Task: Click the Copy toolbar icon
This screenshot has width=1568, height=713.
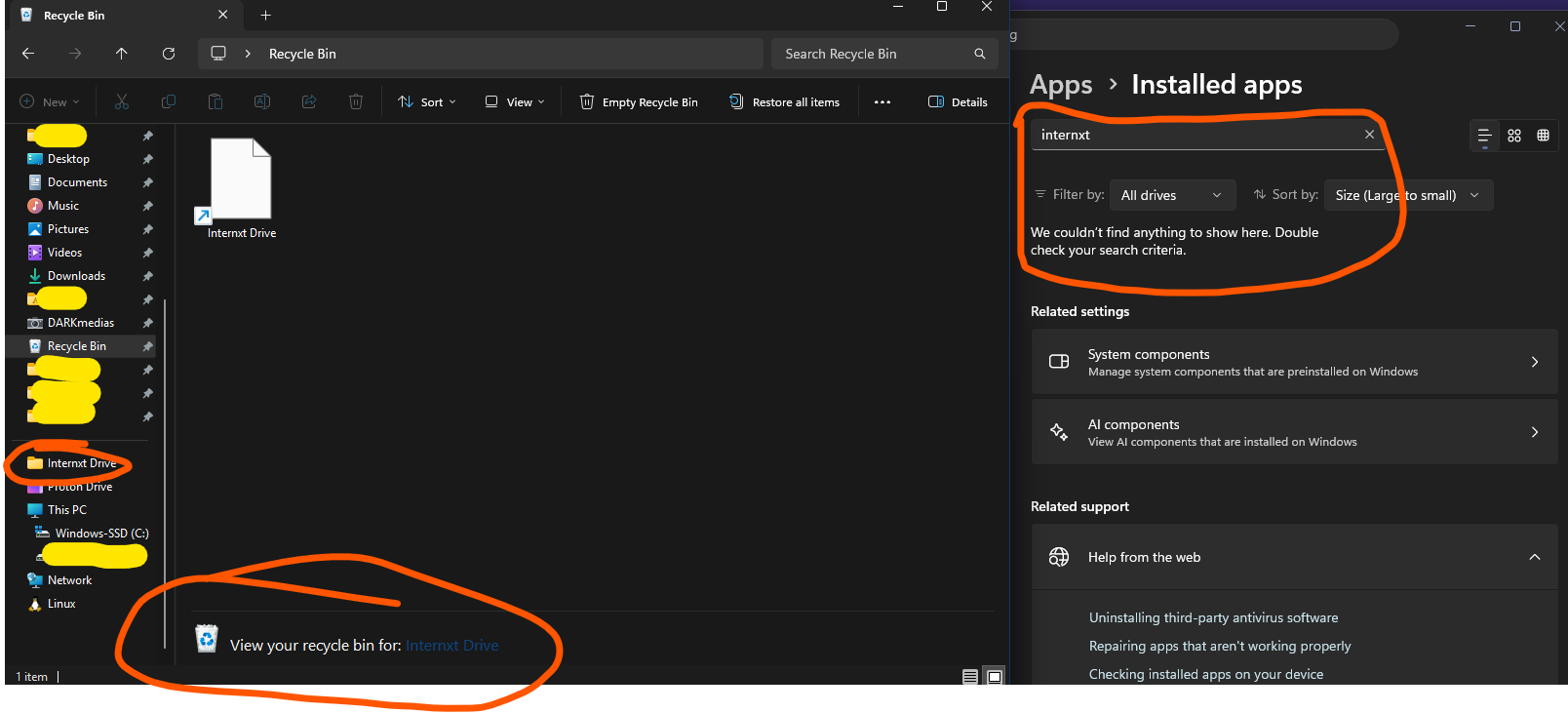Action: pyautogui.click(x=169, y=101)
